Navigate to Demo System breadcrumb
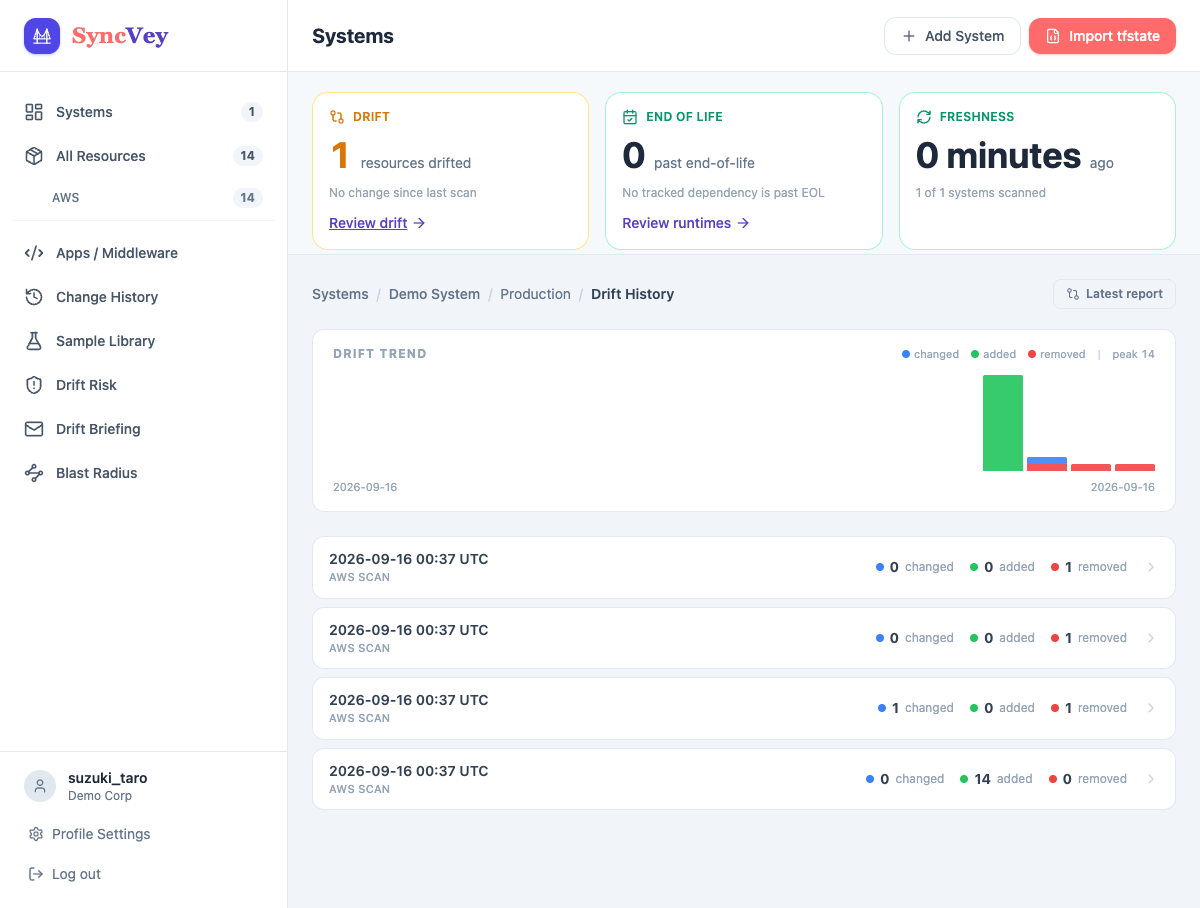 [434, 294]
